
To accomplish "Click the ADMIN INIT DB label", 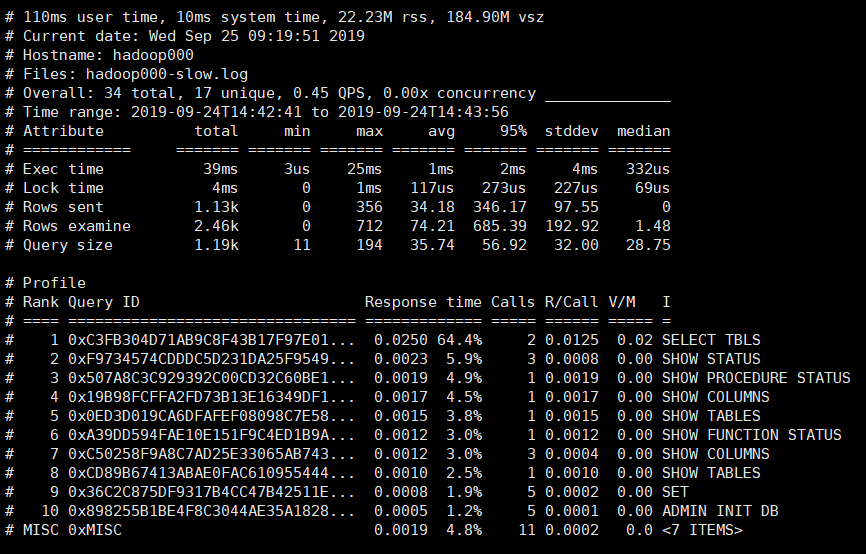I will tap(720, 511).
